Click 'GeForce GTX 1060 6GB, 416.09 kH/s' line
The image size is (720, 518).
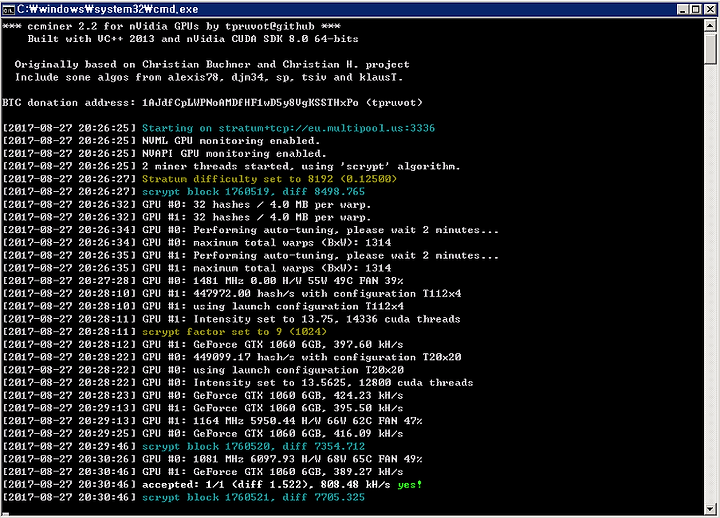pyautogui.click(x=203, y=434)
